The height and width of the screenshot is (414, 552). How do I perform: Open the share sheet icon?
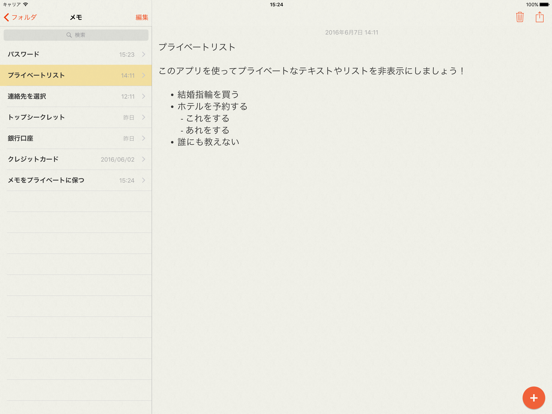point(540,17)
